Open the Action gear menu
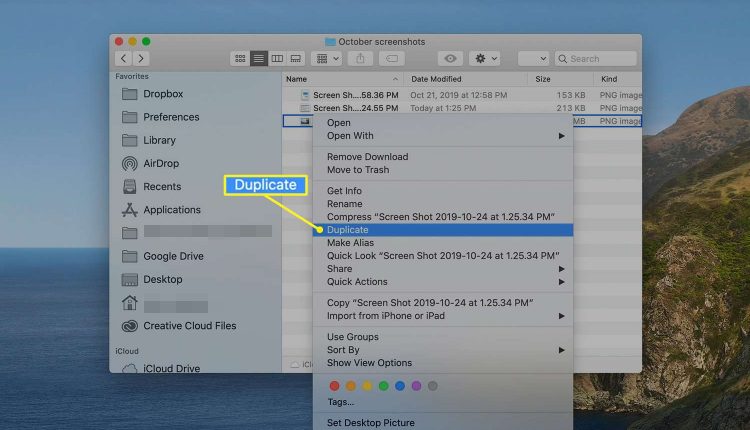 pos(485,58)
